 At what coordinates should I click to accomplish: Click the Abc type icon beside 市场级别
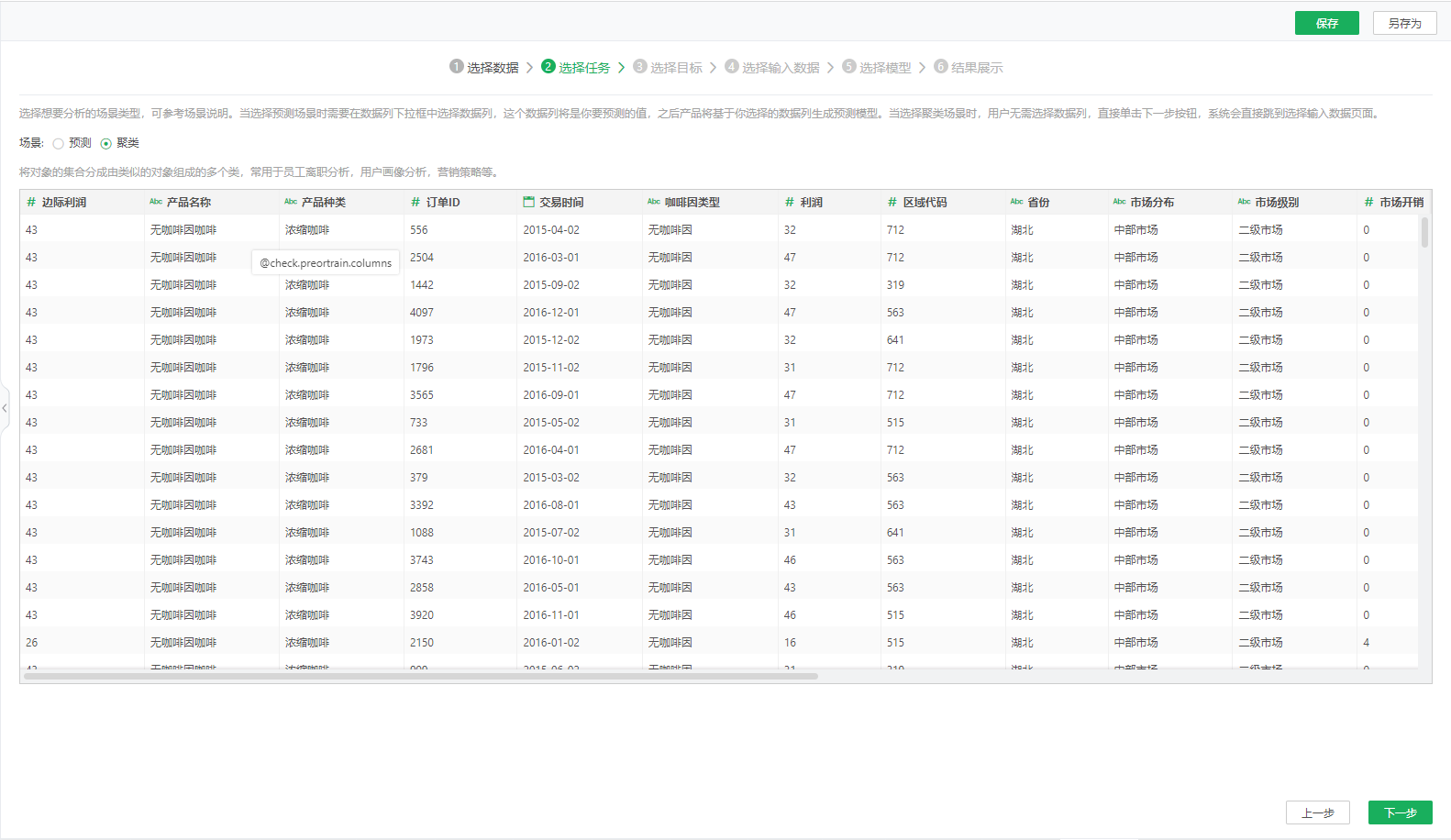(1244, 202)
